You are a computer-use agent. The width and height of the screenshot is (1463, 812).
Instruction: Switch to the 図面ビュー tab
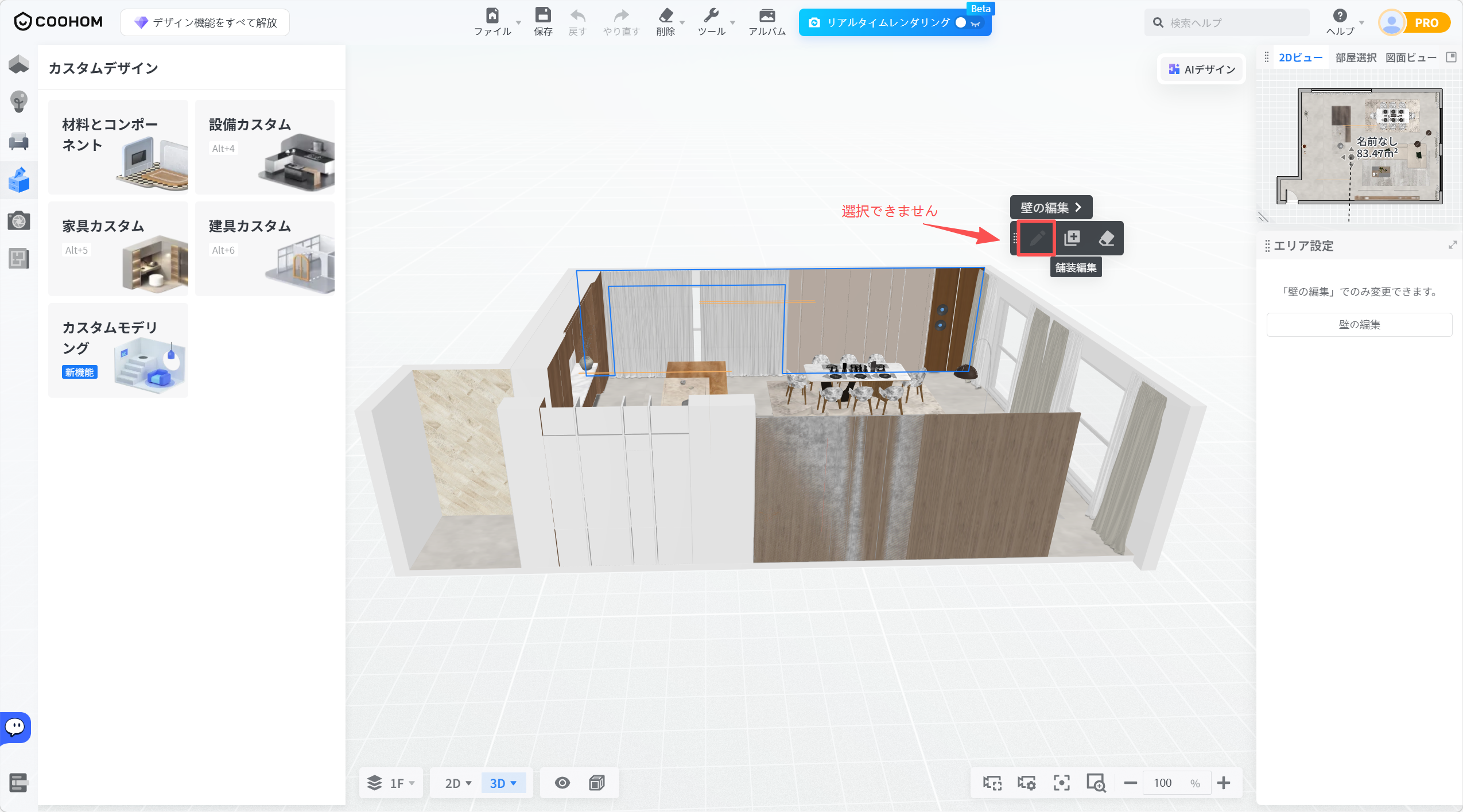(x=1411, y=57)
